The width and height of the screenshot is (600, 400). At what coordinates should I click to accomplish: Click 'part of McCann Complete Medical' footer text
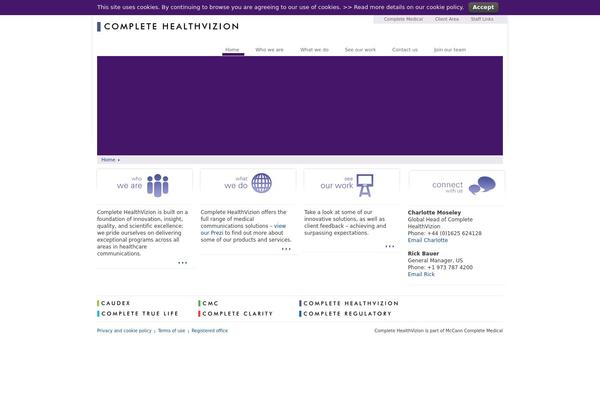click(472, 331)
